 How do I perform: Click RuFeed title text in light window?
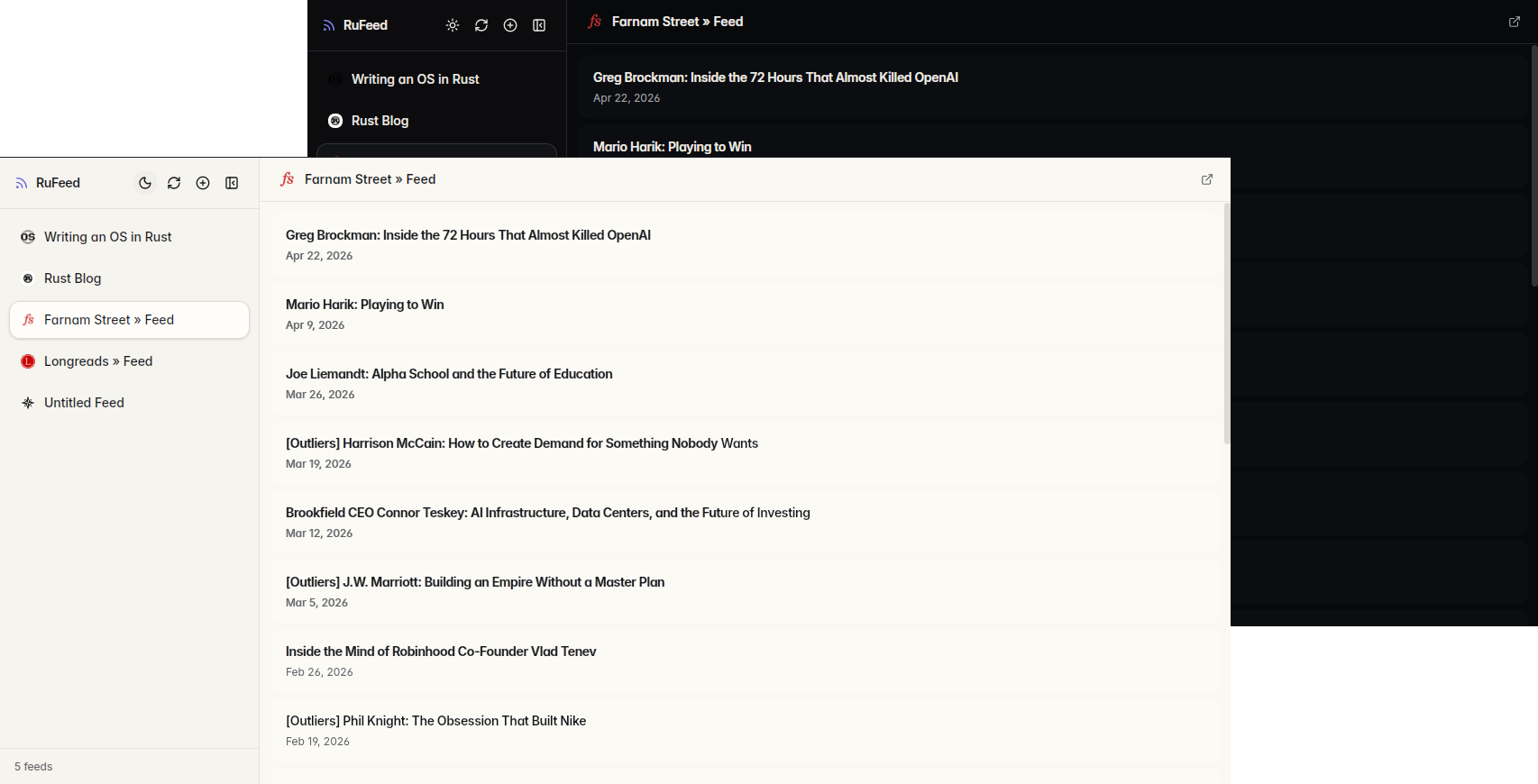[x=58, y=183]
